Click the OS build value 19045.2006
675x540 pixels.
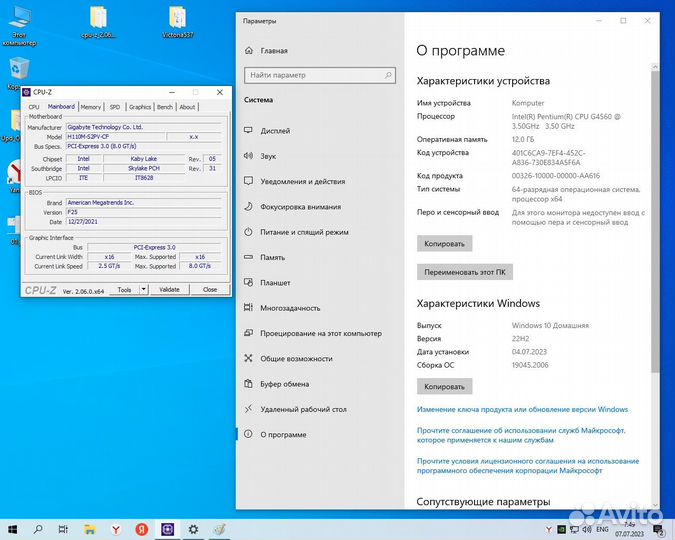point(530,365)
